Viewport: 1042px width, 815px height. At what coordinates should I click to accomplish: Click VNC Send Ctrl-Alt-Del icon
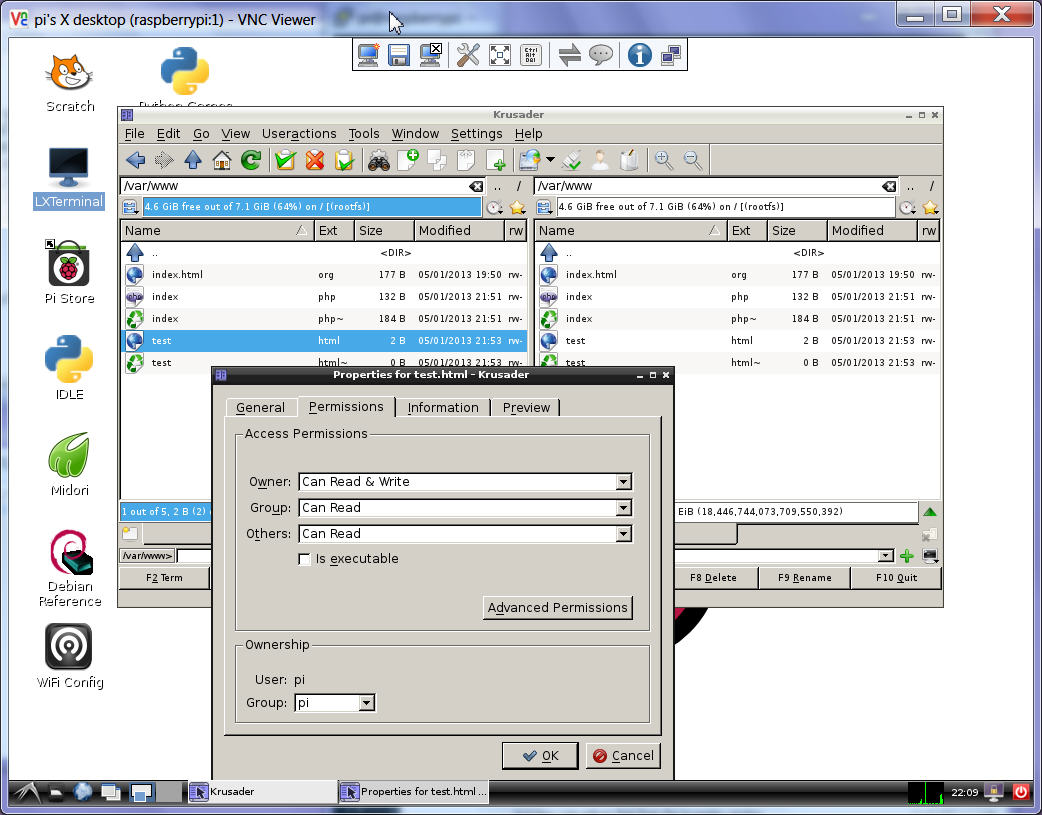531,55
